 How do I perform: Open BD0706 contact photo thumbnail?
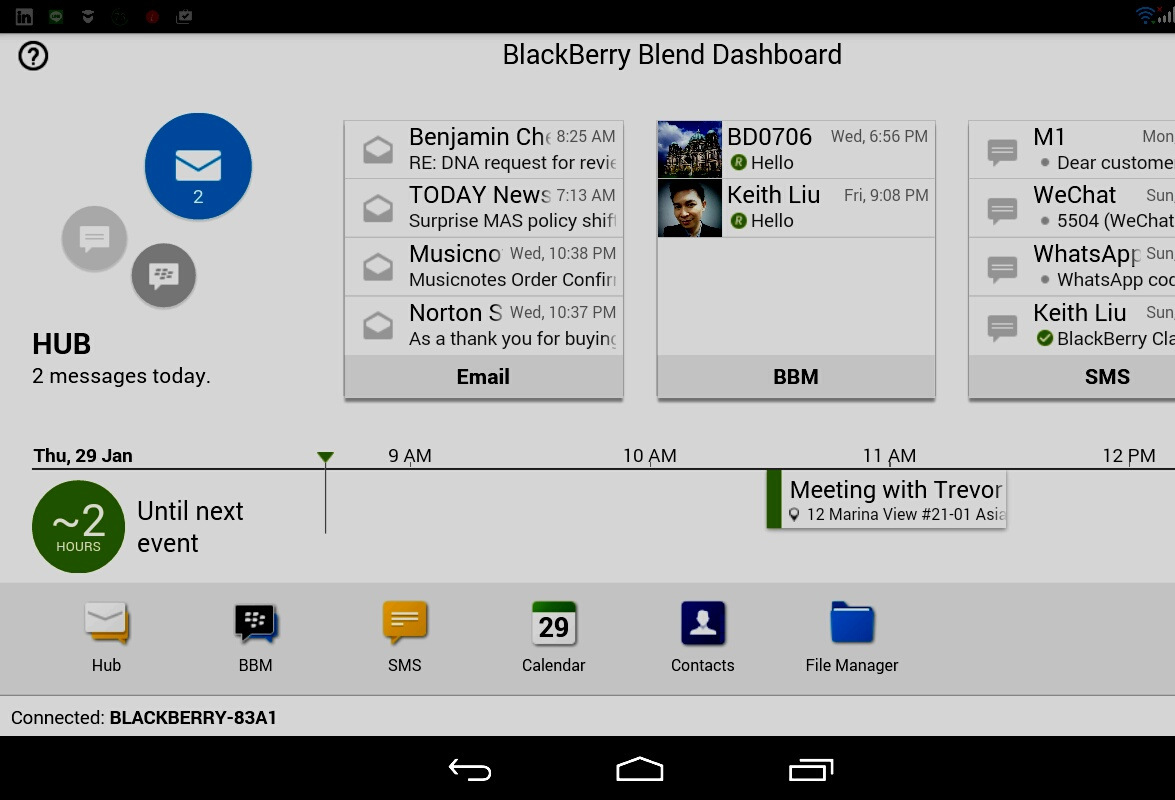point(689,149)
